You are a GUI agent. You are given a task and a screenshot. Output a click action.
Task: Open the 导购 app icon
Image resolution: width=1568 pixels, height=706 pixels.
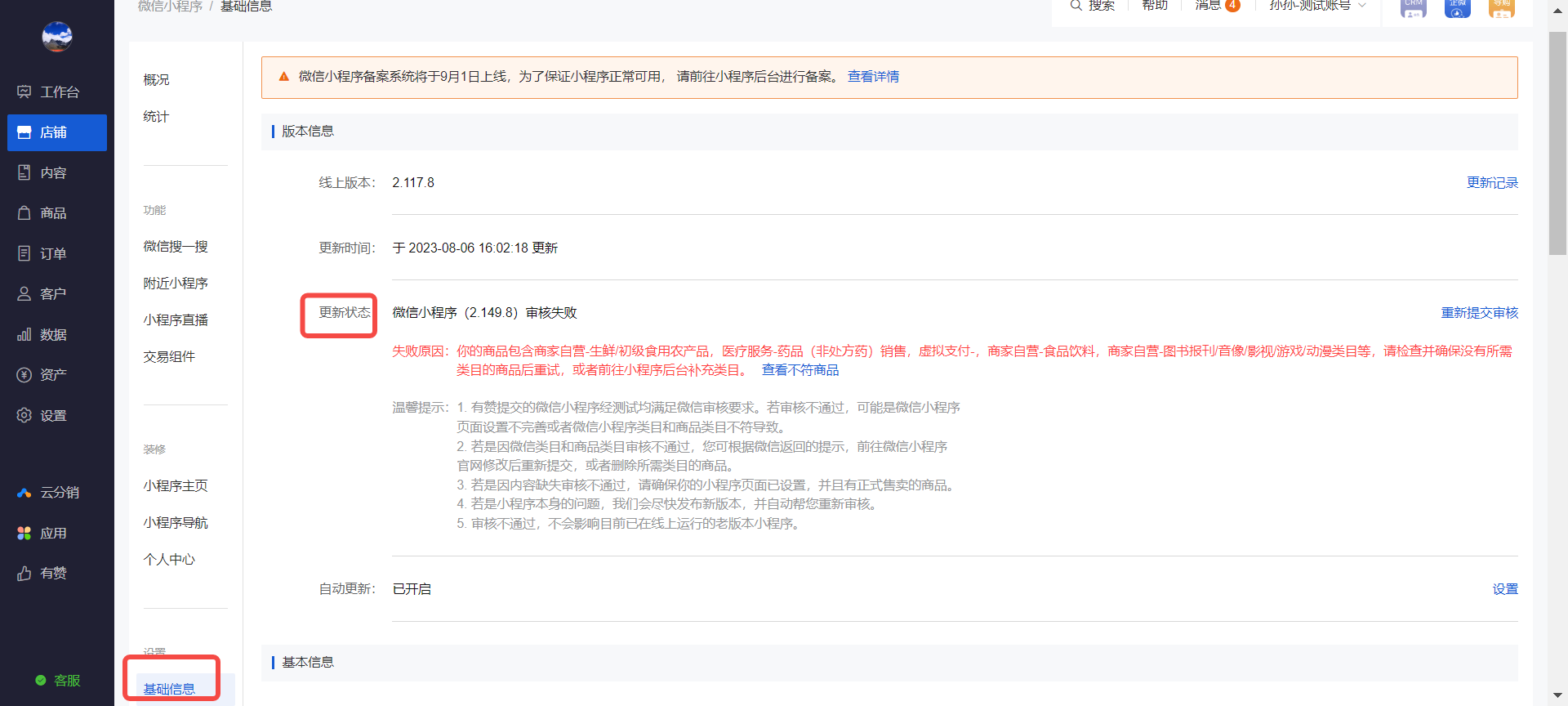coord(1502,7)
